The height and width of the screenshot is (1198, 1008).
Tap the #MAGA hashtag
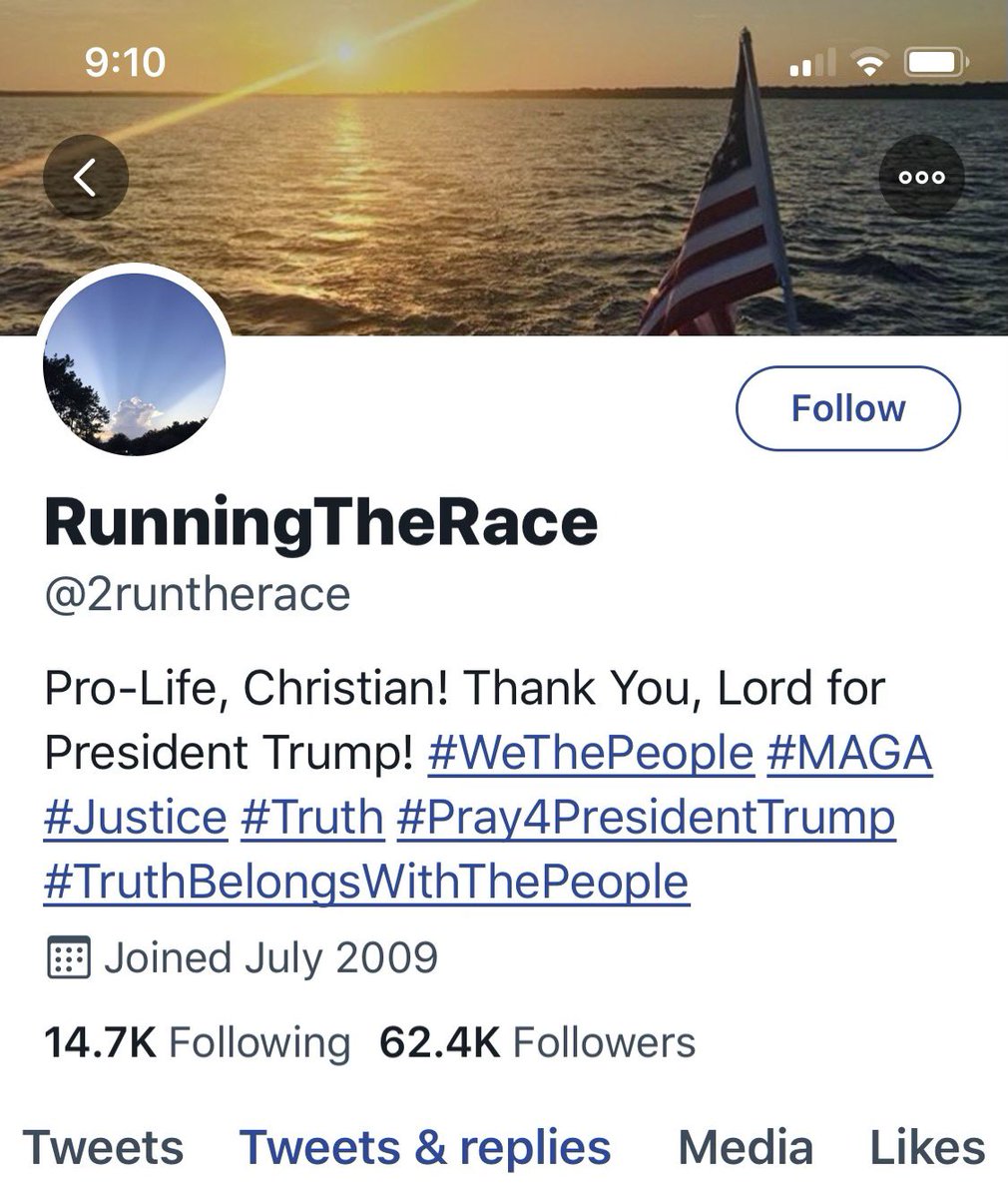coord(849,753)
